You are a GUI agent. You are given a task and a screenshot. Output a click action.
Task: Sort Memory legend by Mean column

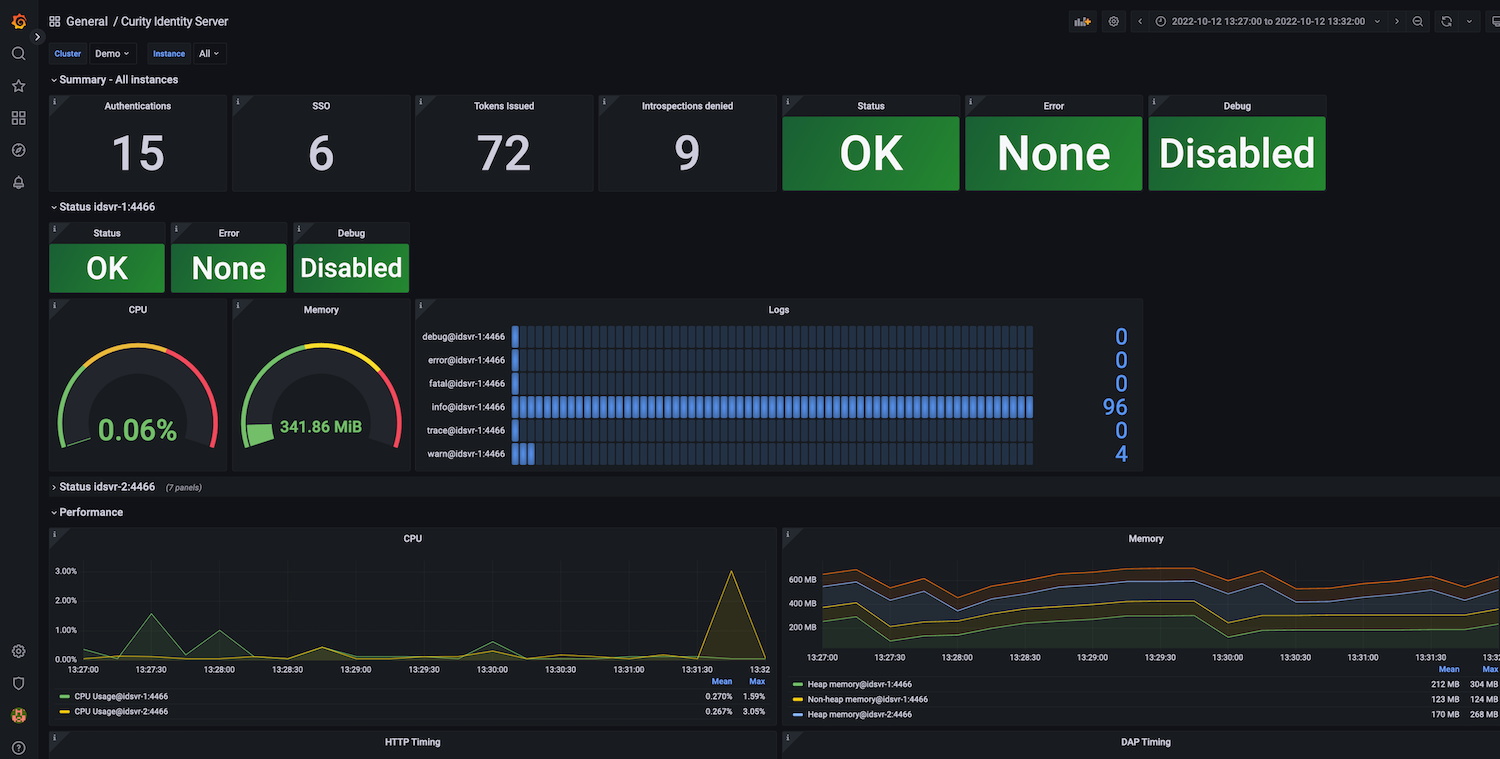[x=1449, y=669]
